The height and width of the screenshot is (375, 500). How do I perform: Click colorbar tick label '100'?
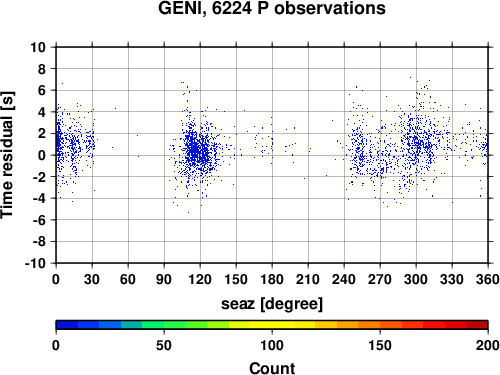pos(272,345)
